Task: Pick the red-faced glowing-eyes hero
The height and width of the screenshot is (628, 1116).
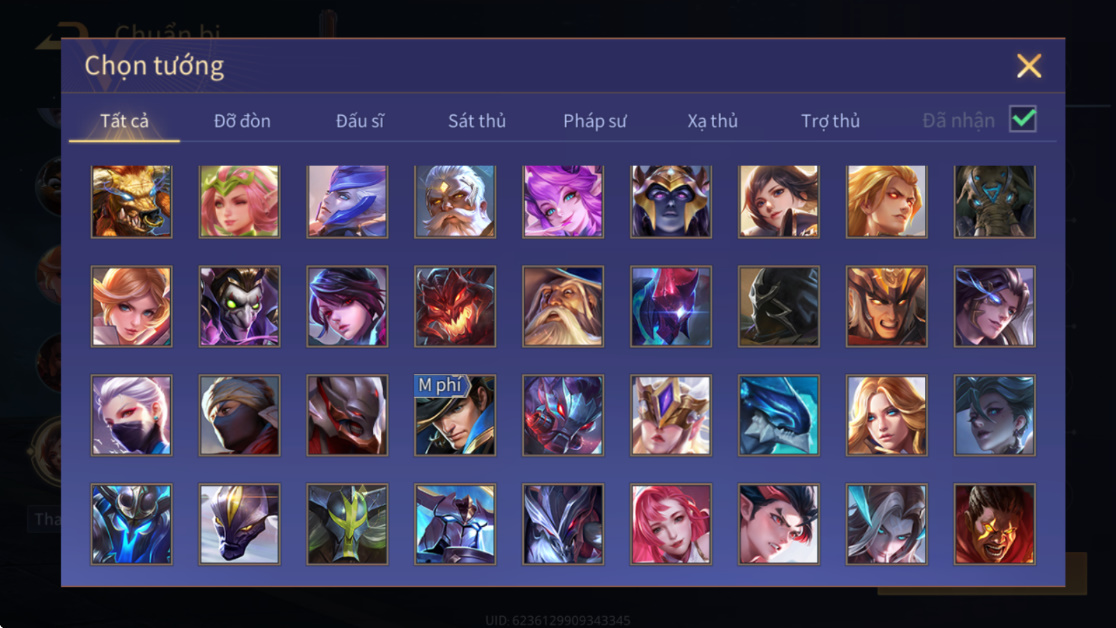Action: (x=994, y=524)
